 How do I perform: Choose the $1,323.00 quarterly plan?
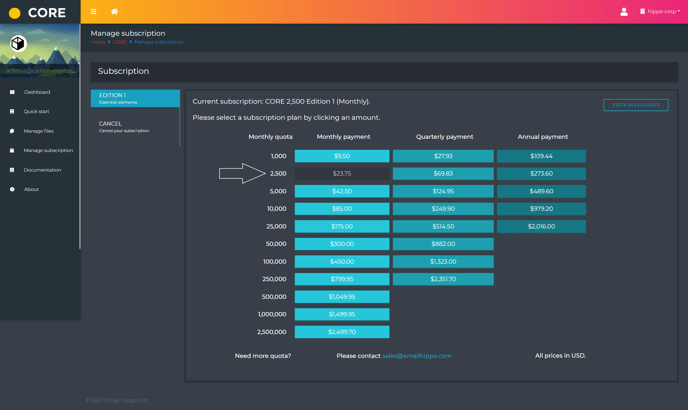click(x=443, y=261)
